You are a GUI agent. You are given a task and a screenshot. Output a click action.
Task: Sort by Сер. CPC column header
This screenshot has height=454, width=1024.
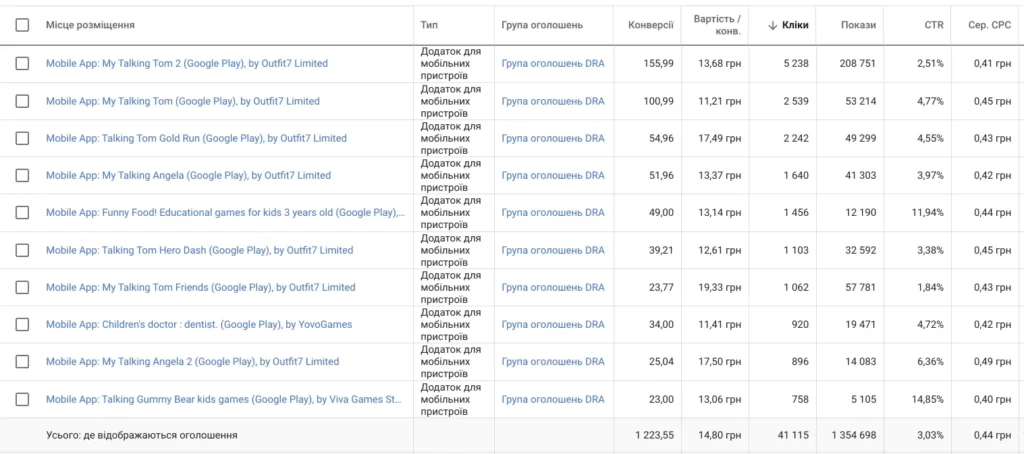pos(989,25)
